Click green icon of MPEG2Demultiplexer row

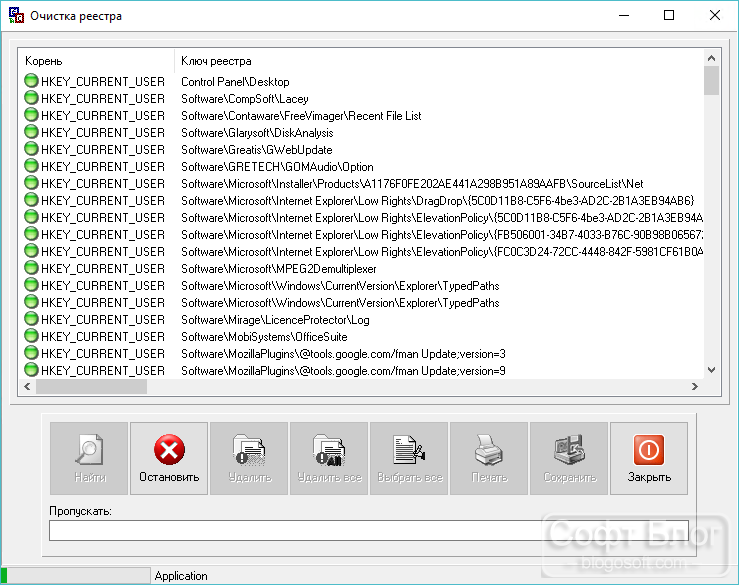[31, 268]
